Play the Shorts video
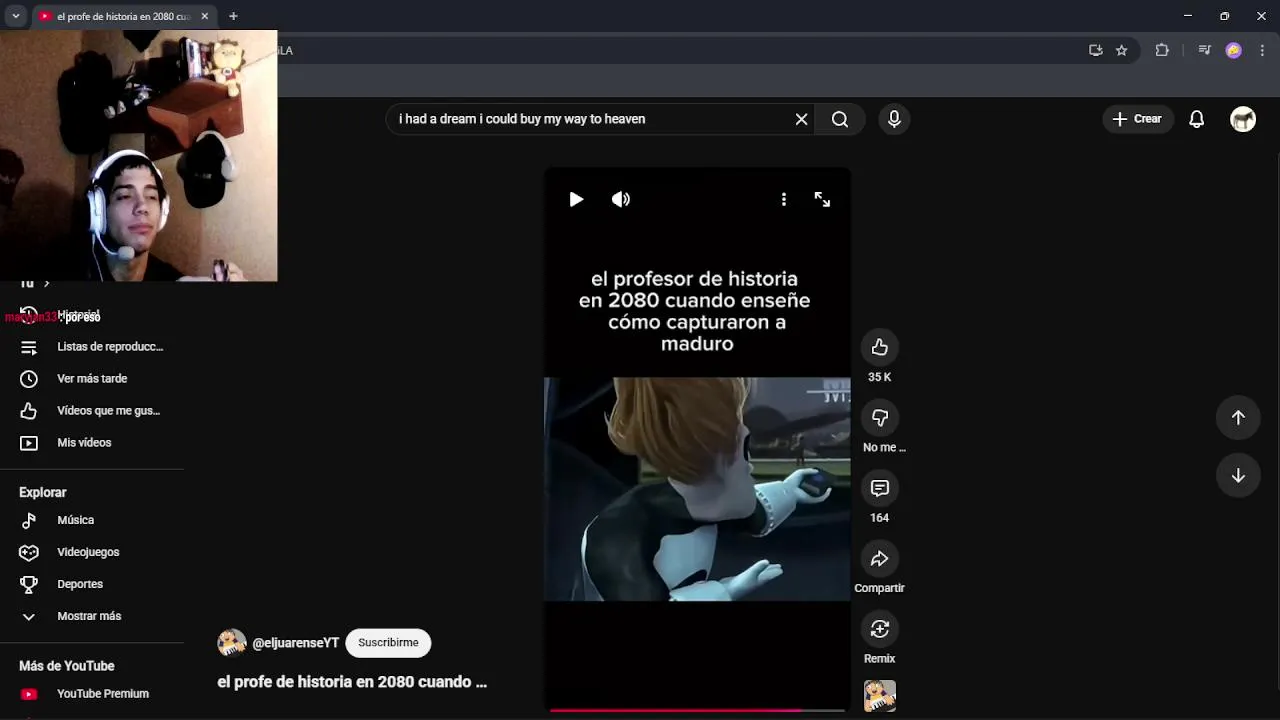 pyautogui.click(x=576, y=199)
